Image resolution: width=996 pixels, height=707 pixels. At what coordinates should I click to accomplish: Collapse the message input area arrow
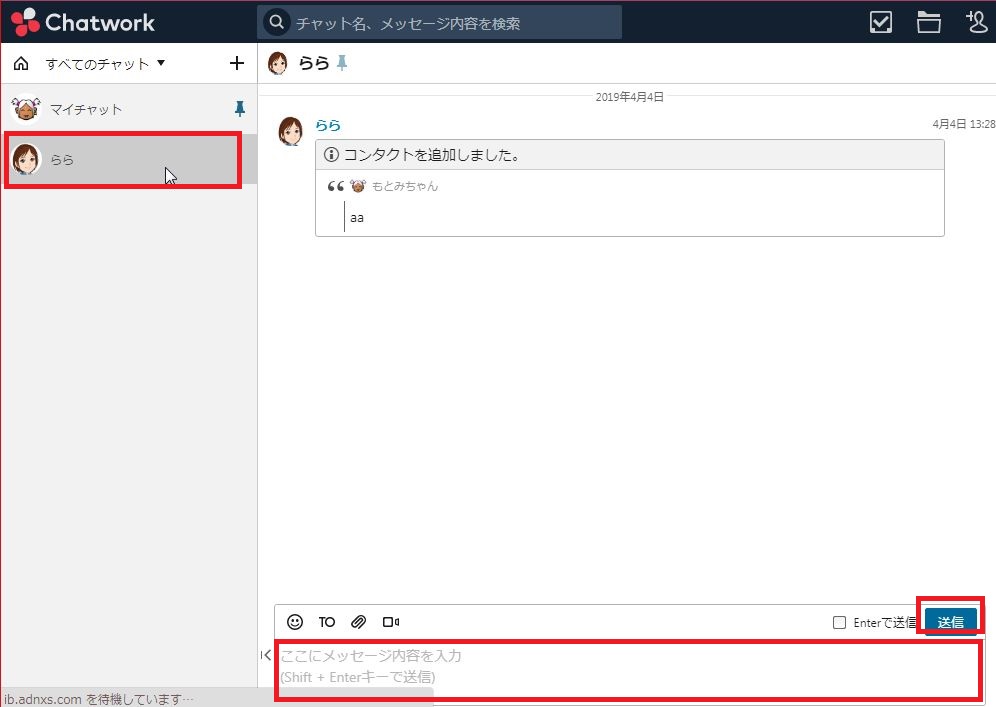[266, 655]
